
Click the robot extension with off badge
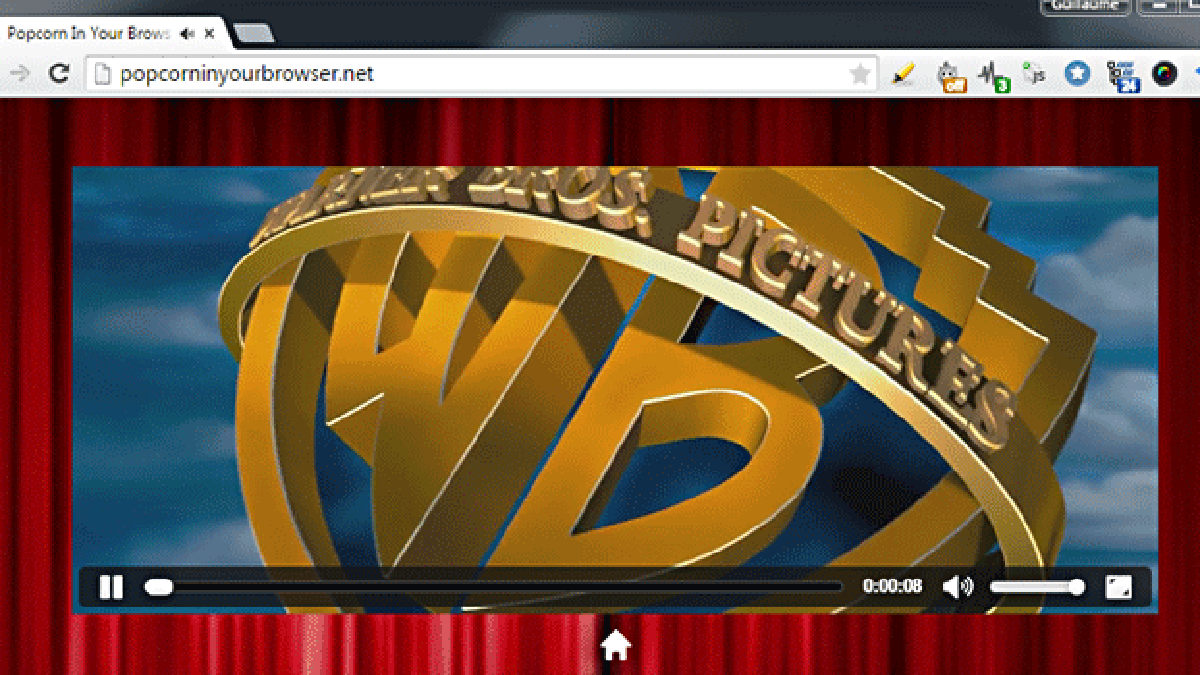(950, 75)
